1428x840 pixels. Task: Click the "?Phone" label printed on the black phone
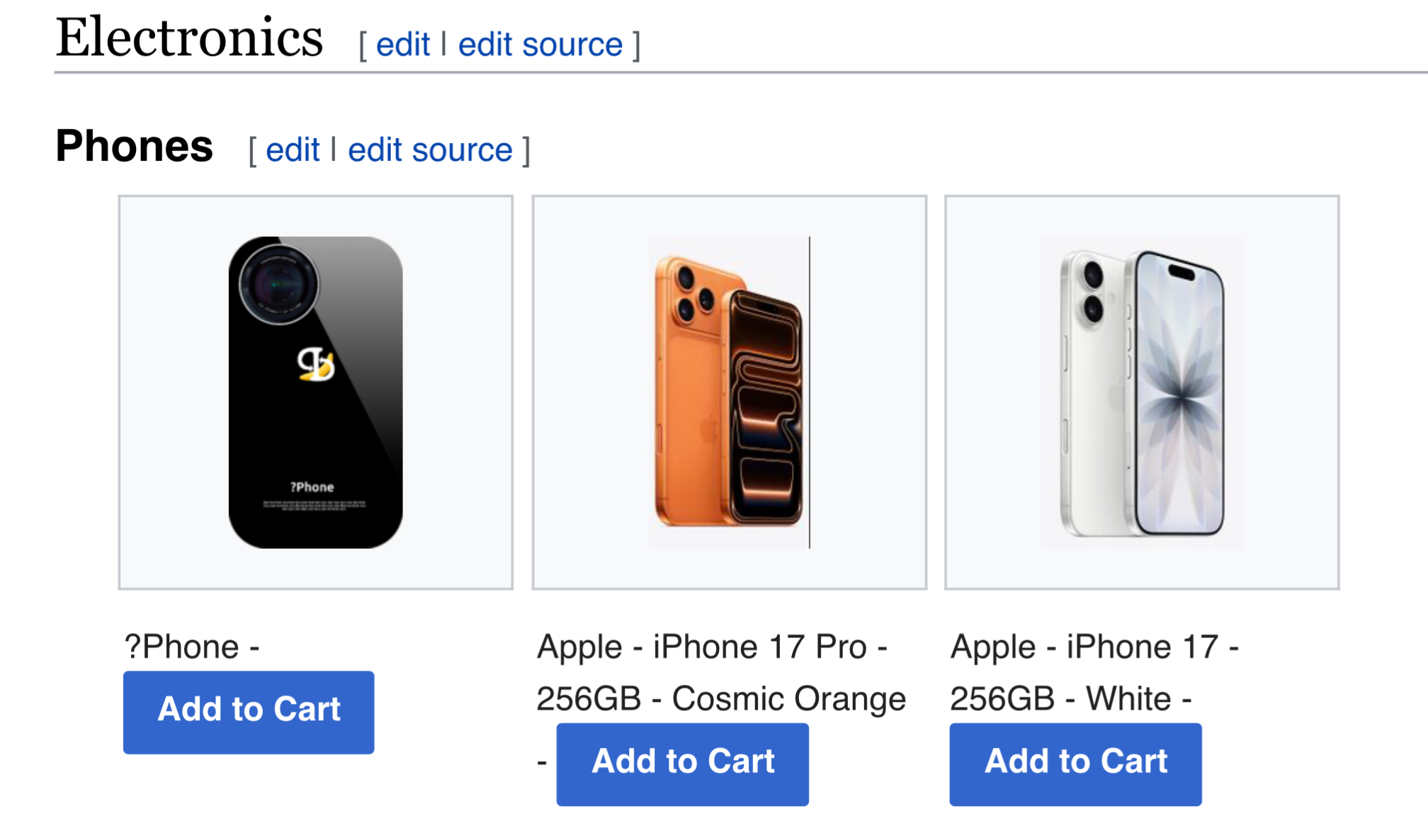tap(312, 487)
